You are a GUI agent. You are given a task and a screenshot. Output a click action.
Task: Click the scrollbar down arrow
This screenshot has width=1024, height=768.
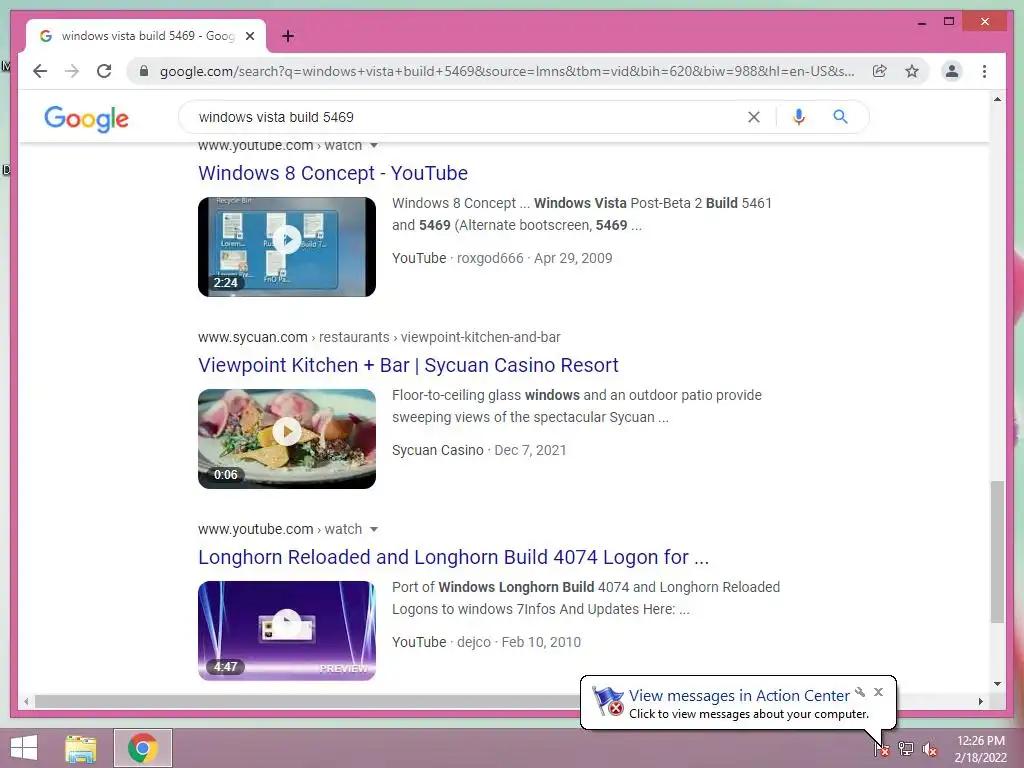pyautogui.click(x=997, y=684)
